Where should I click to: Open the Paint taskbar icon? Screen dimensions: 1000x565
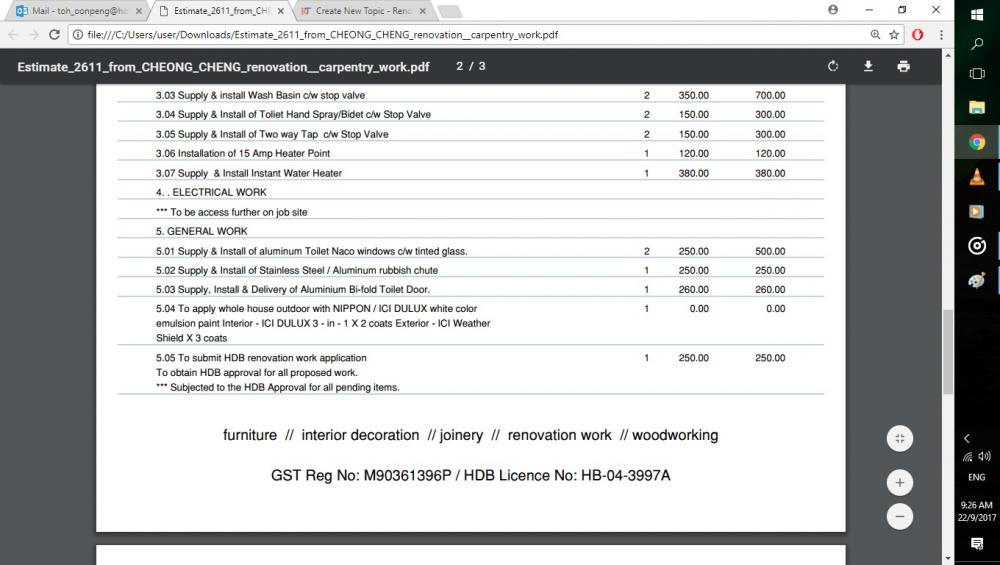[x=977, y=280]
